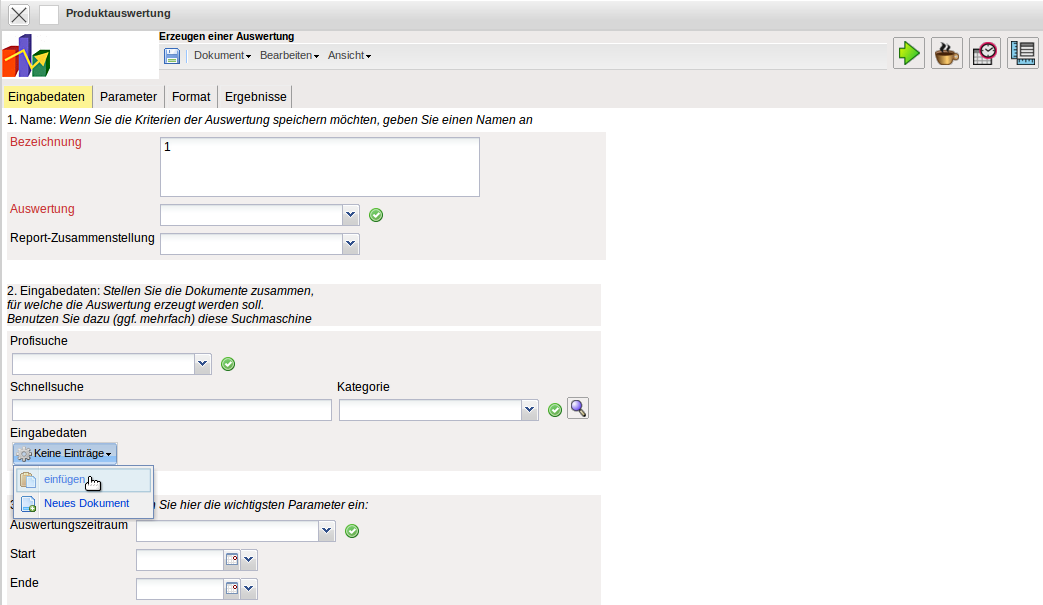The width and height of the screenshot is (1043, 605).
Task: Open the Ansicht menu
Action: [349, 56]
